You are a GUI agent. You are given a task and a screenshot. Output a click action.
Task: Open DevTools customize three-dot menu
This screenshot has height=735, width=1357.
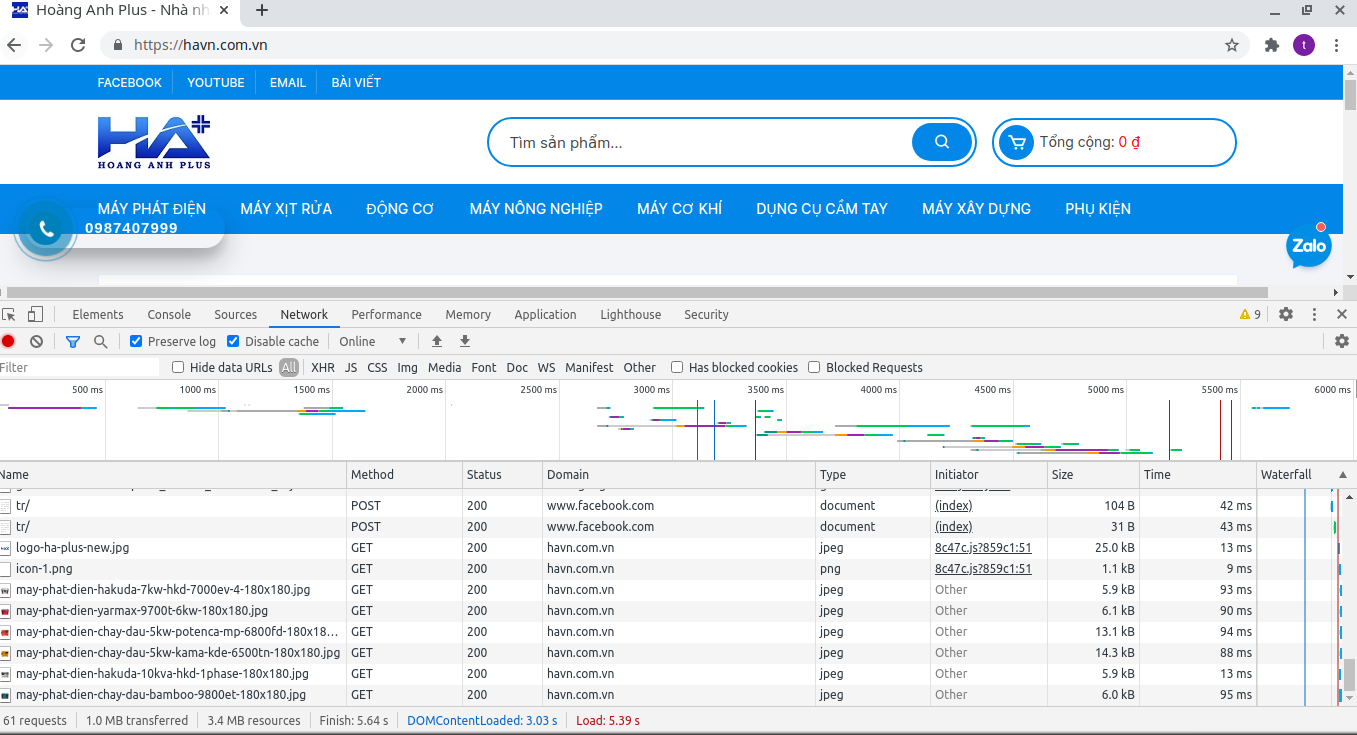[1314, 314]
